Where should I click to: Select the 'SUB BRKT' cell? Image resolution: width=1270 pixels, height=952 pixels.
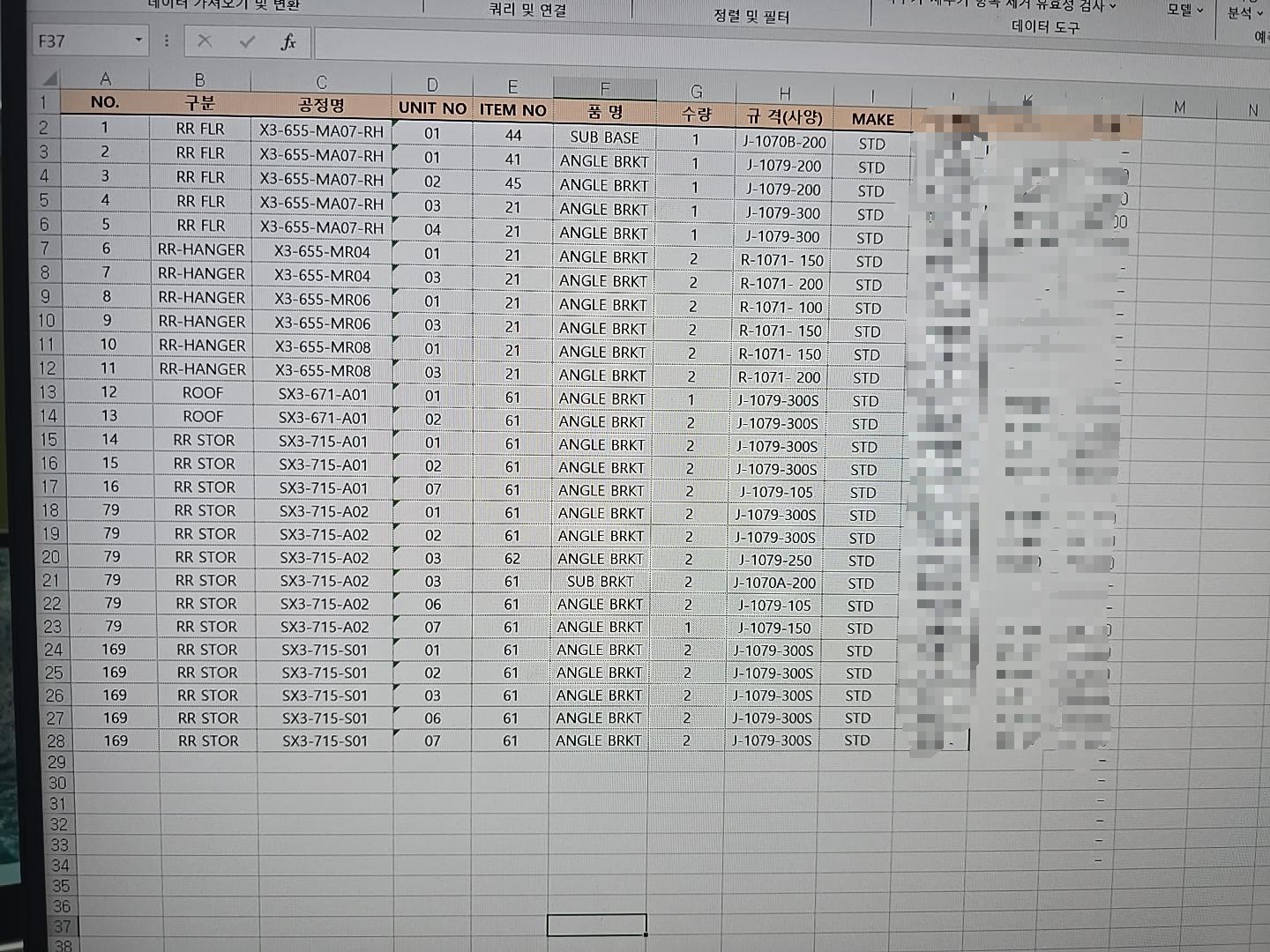tap(600, 582)
